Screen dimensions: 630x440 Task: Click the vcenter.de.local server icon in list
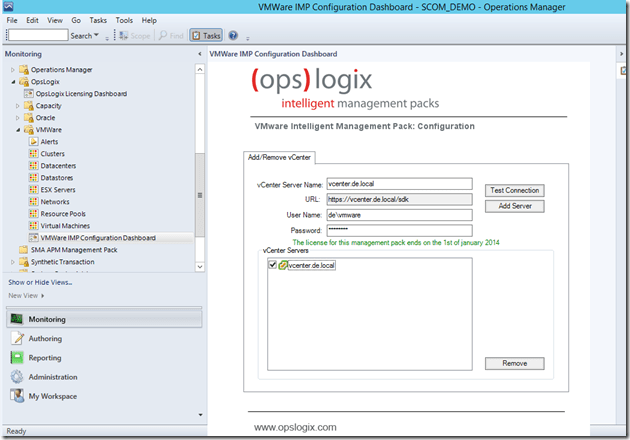(x=283, y=265)
